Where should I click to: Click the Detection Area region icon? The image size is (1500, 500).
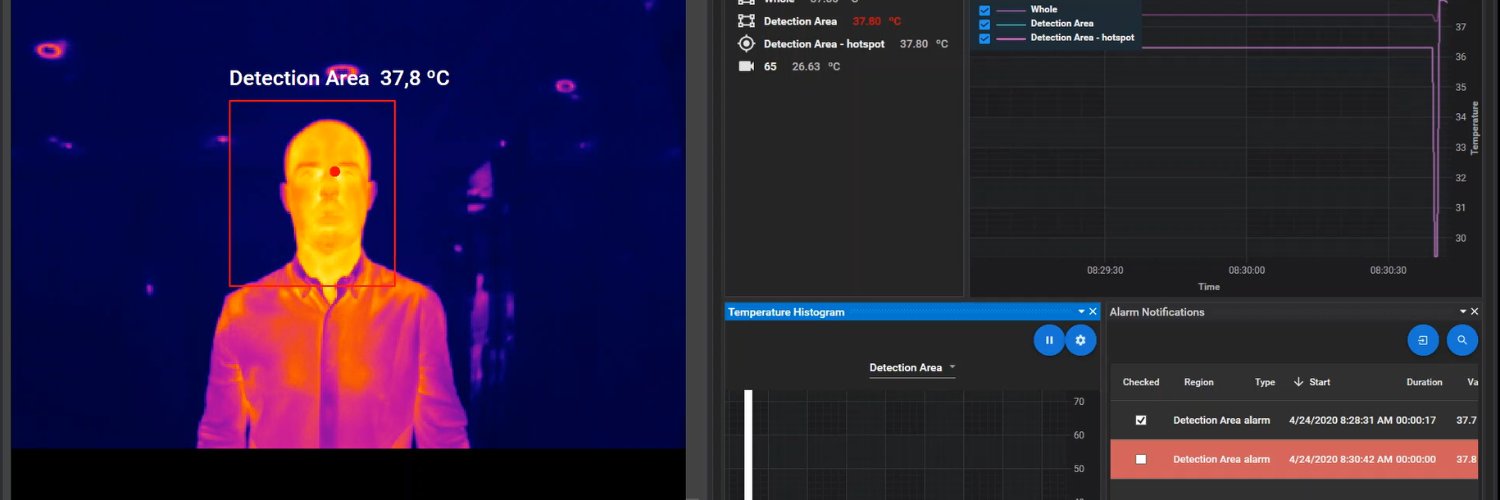coord(746,21)
